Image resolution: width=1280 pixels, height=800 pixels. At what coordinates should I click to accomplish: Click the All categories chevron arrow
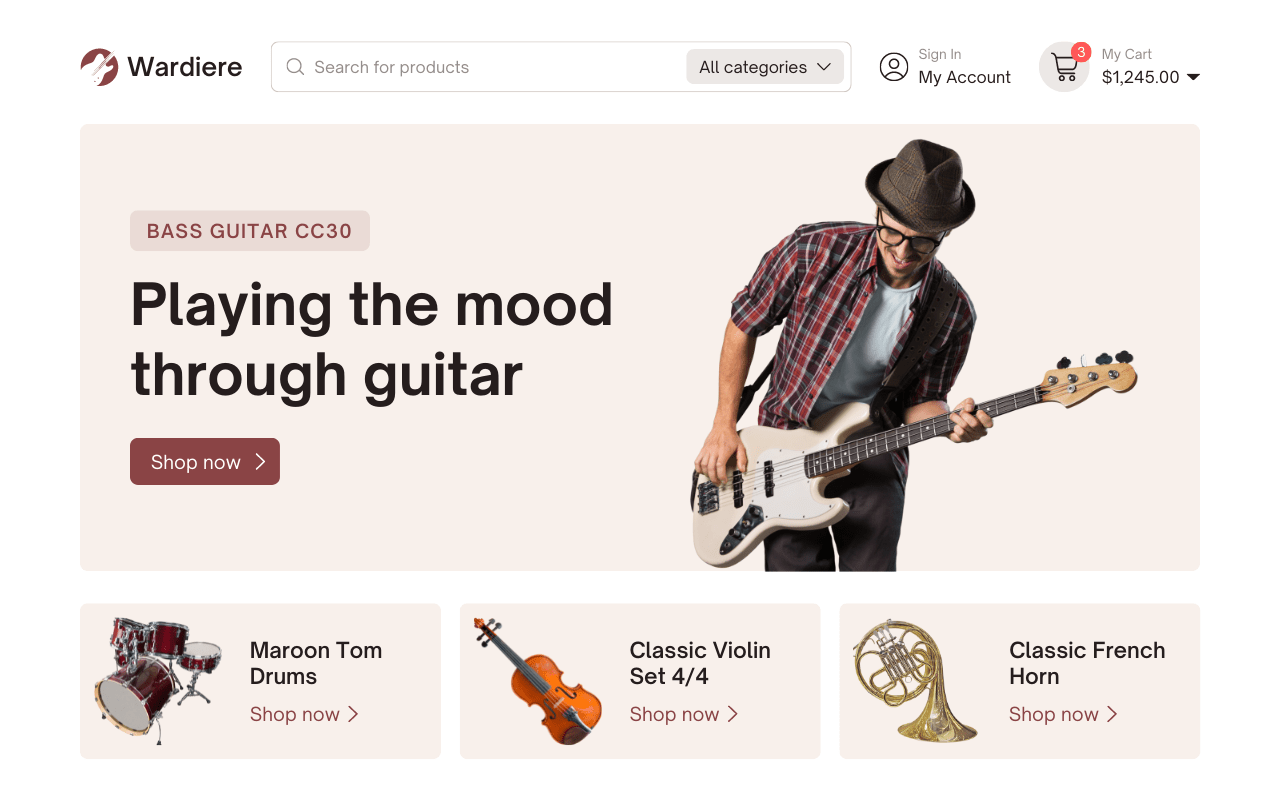(824, 66)
